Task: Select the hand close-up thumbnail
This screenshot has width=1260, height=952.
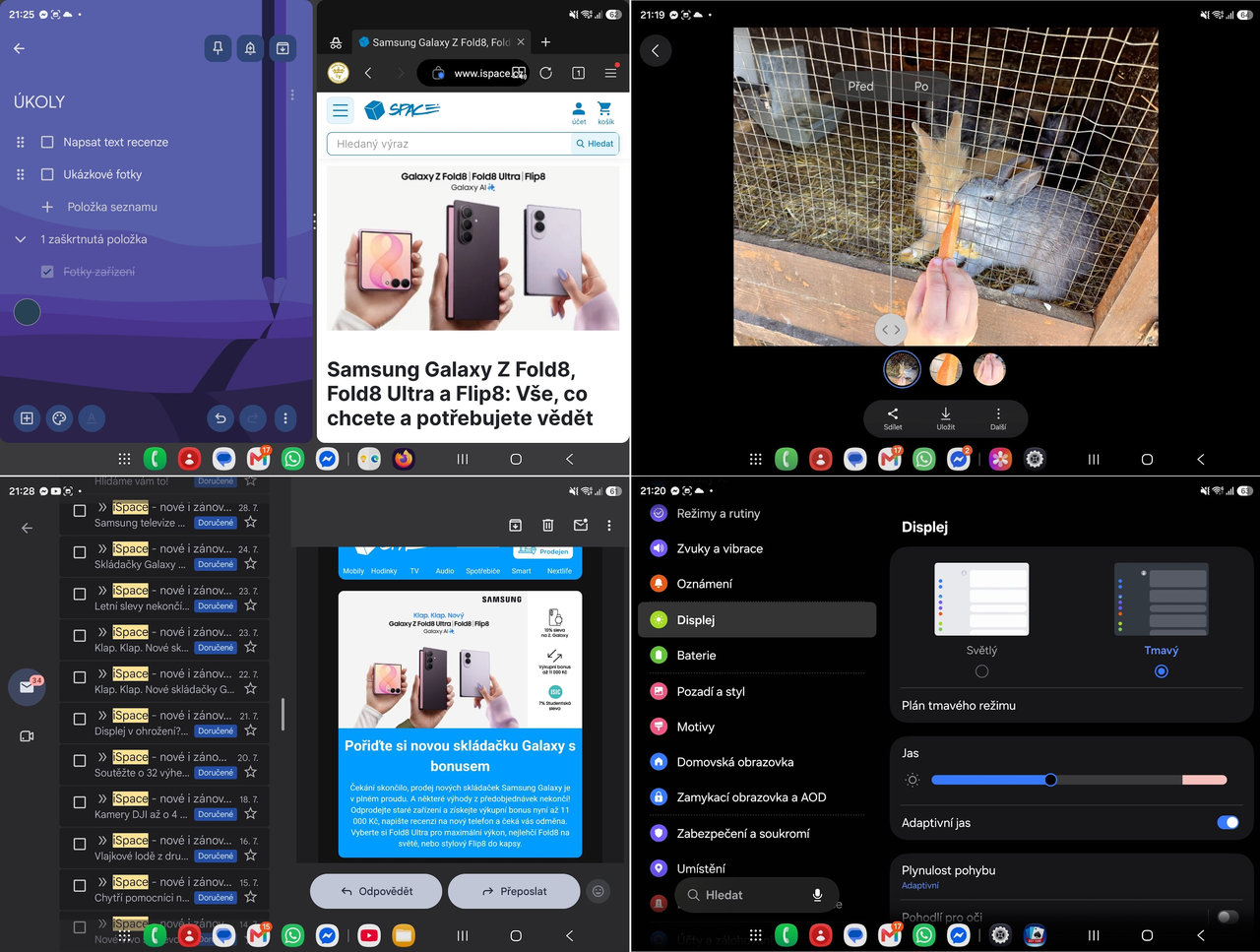Action: tap(989, 370)
